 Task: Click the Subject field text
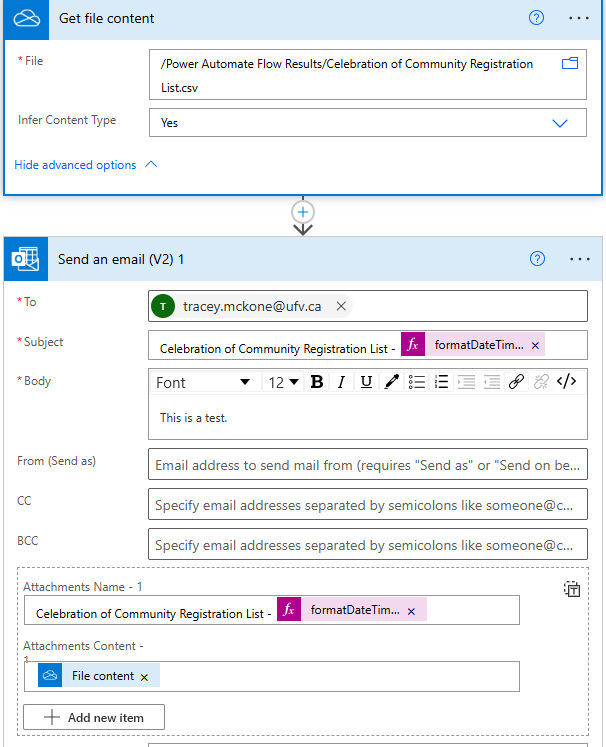click(x=277, y=349)
